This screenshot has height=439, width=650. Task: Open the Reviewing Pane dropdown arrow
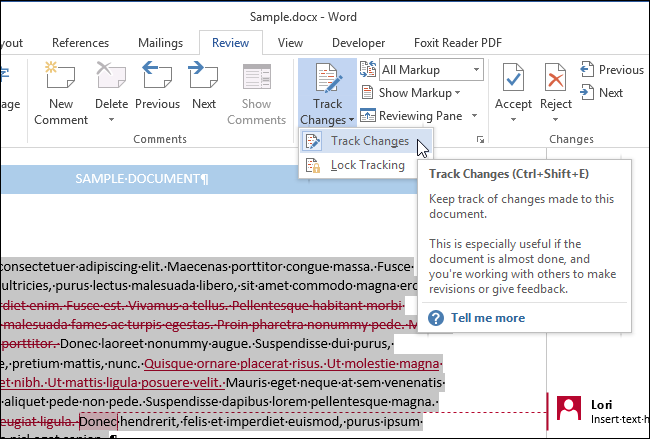pos(474,116)
